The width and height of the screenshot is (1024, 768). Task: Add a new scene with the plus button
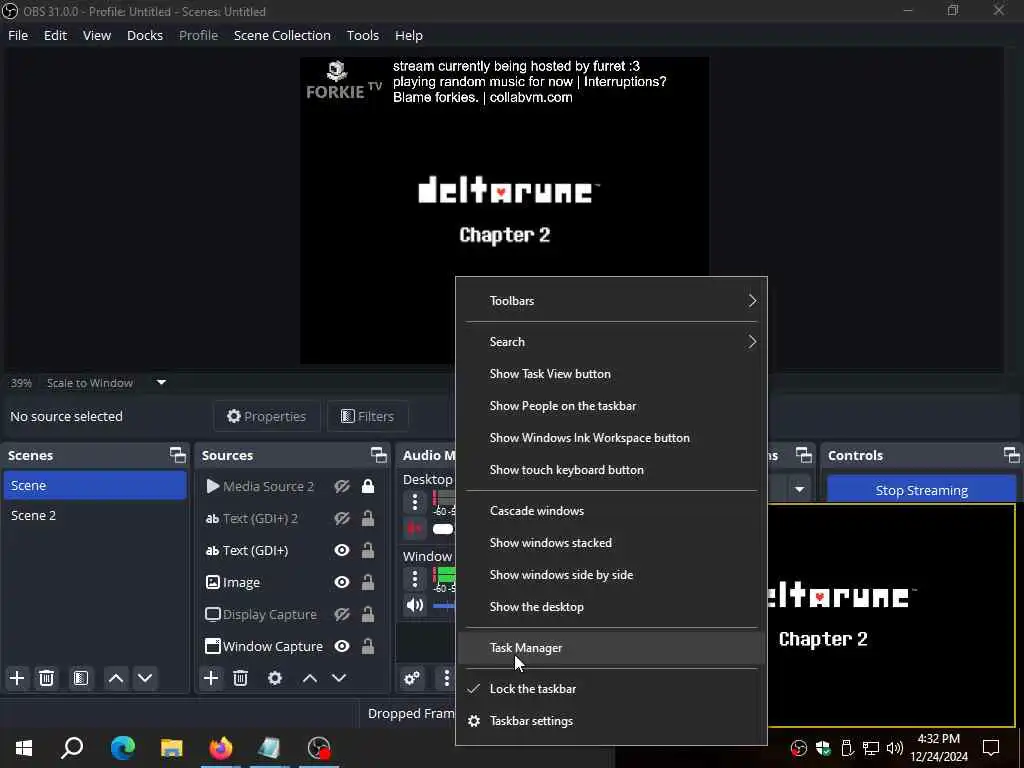(17, 678)
